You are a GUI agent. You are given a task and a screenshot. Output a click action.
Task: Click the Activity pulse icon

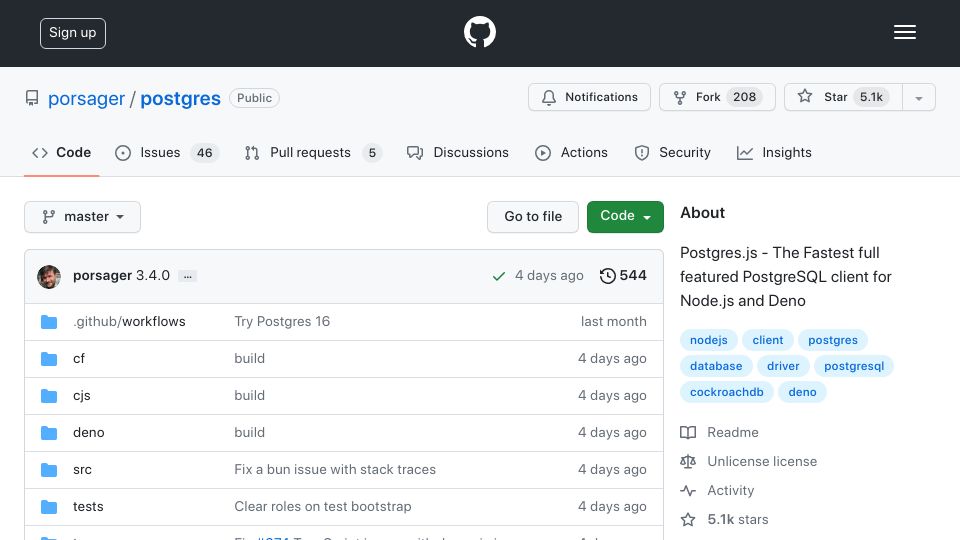pos(688,490)
